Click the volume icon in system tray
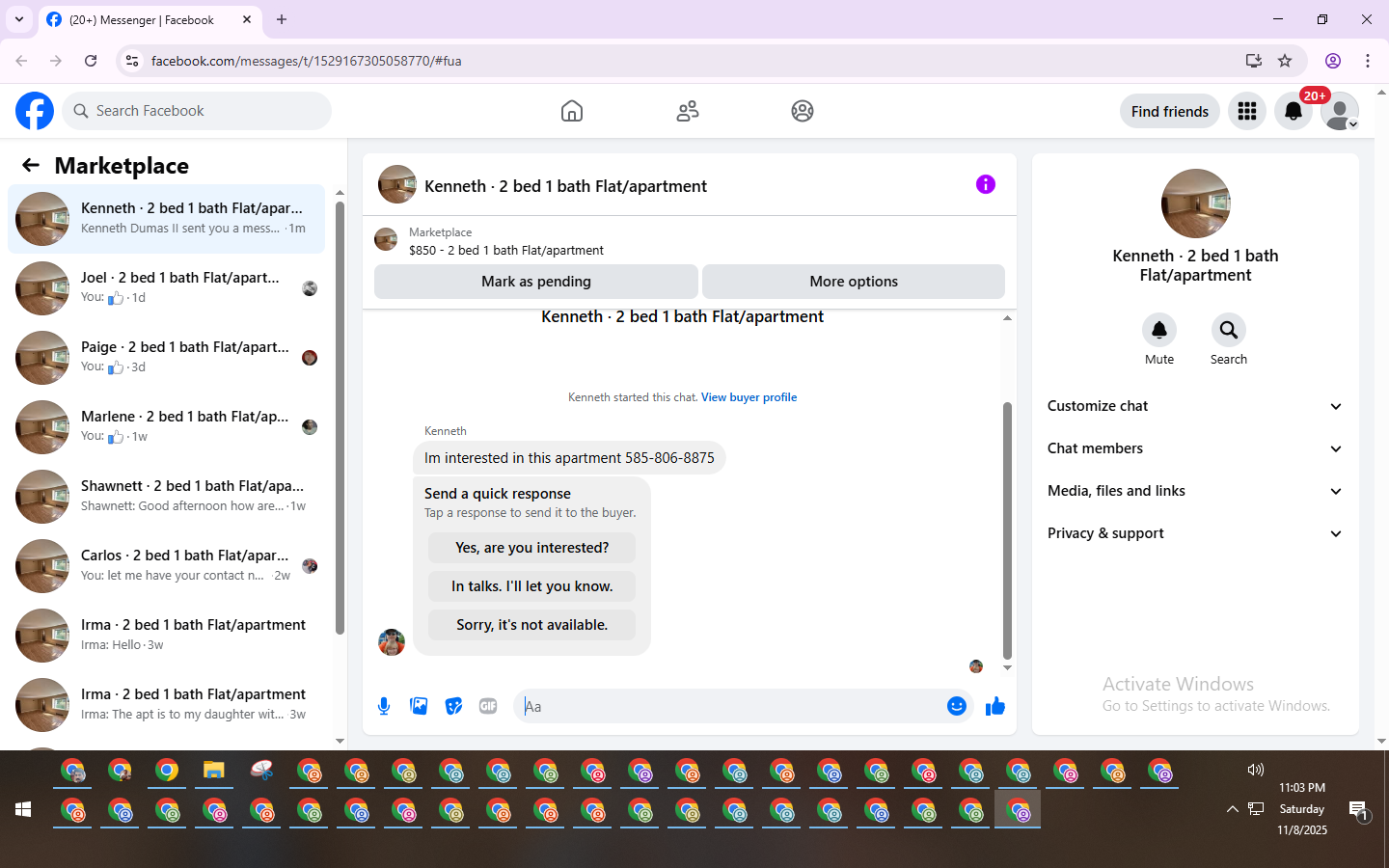The width and height of the screenshot is (1389, 868). coord(1255,770)
